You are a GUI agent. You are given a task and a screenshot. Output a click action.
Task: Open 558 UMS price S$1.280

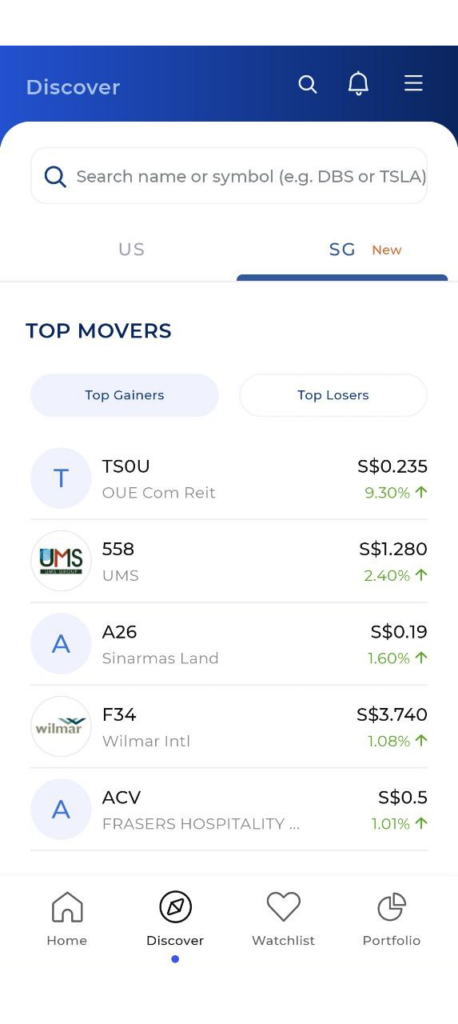pos(393,549)
